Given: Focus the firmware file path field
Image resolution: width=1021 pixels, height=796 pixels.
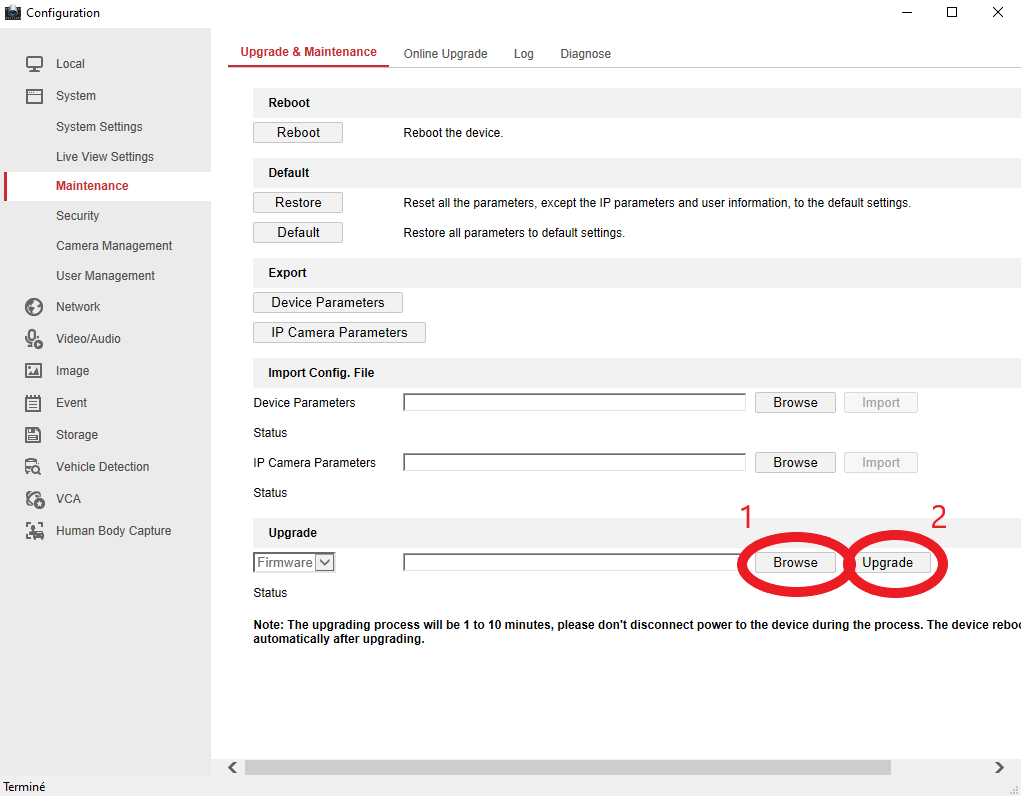Looking at the screenshot, I should 574,562.
